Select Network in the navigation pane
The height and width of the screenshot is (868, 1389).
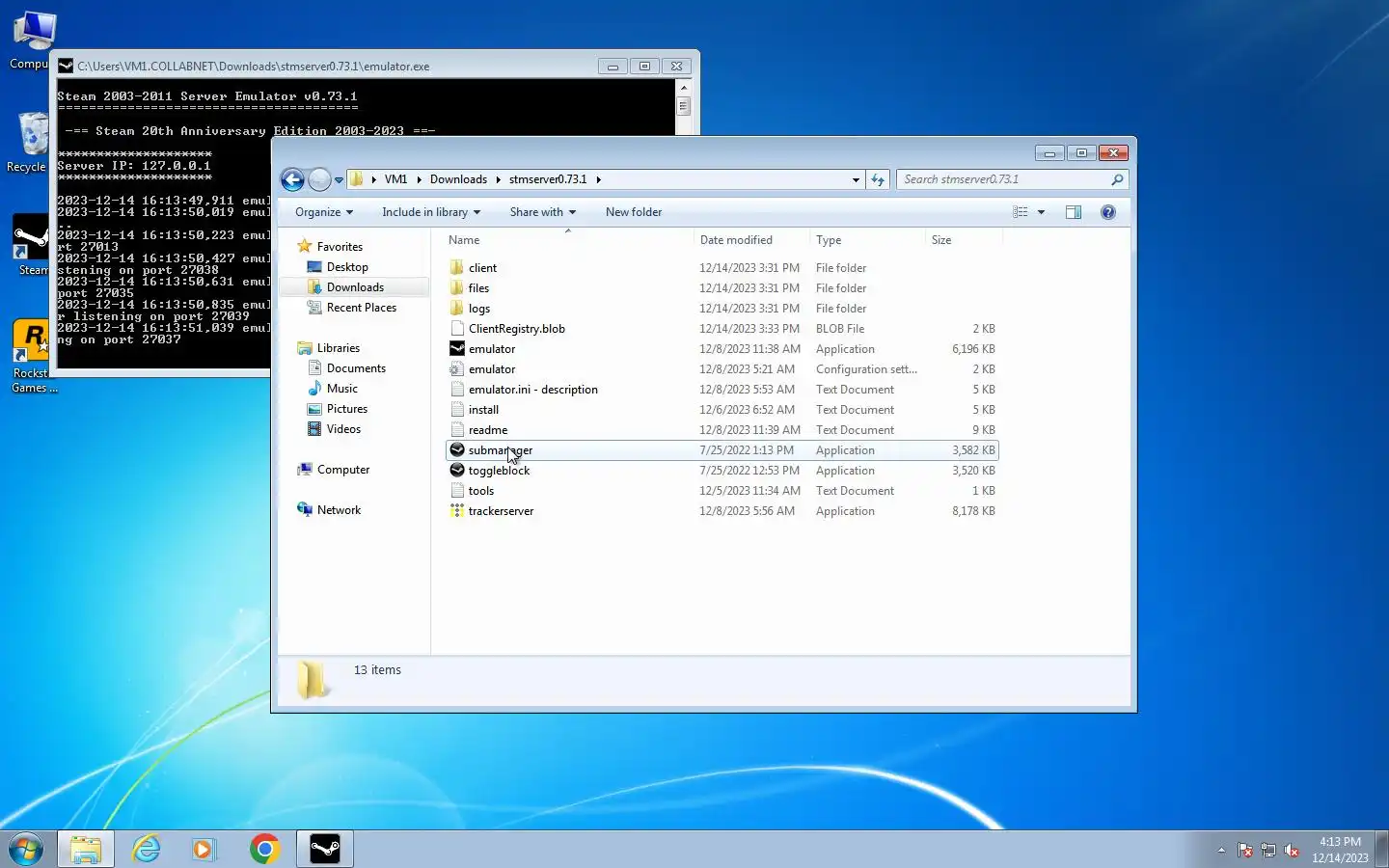(339, 510)
